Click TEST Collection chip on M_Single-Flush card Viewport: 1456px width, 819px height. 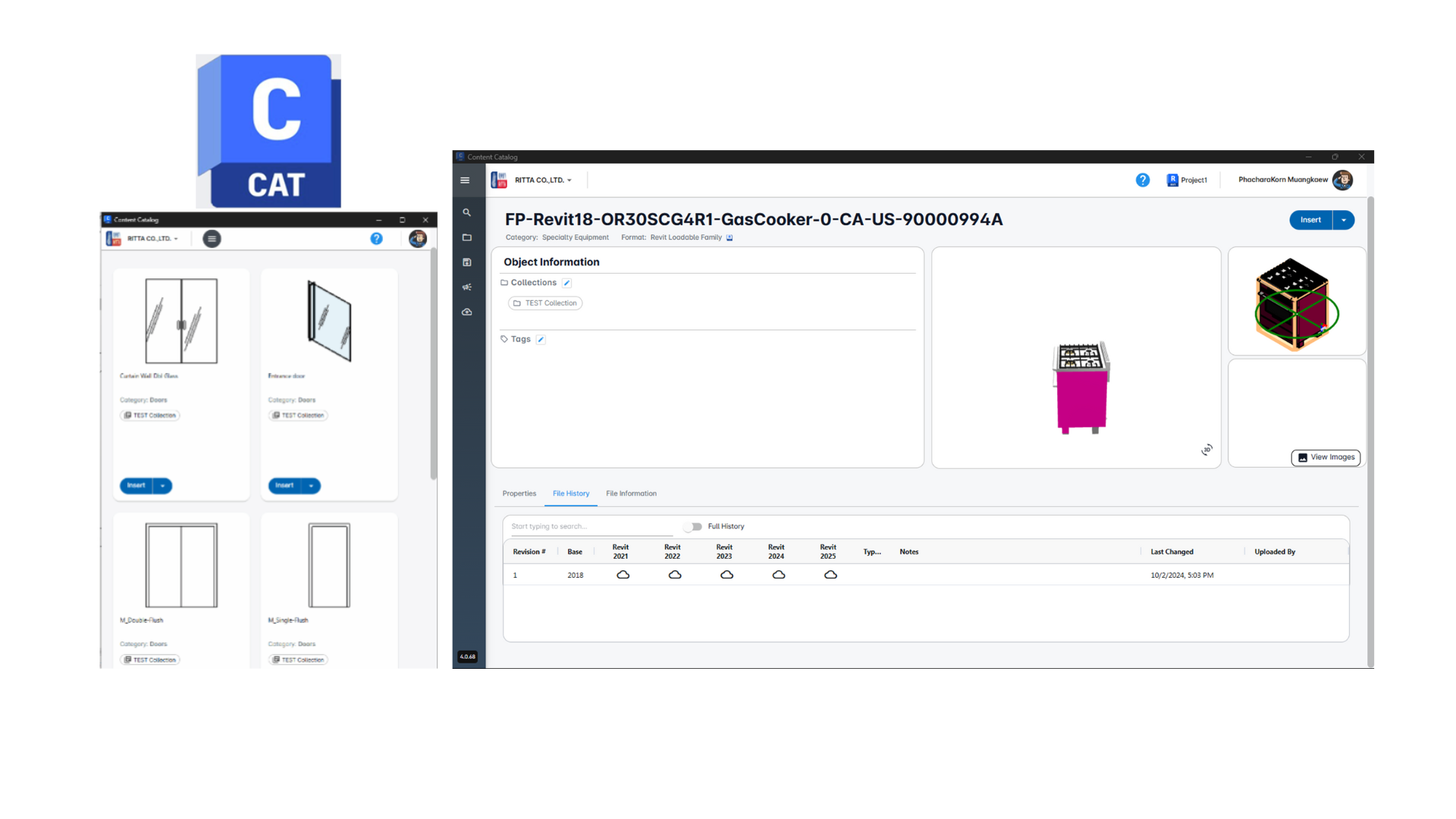[299, 660]
